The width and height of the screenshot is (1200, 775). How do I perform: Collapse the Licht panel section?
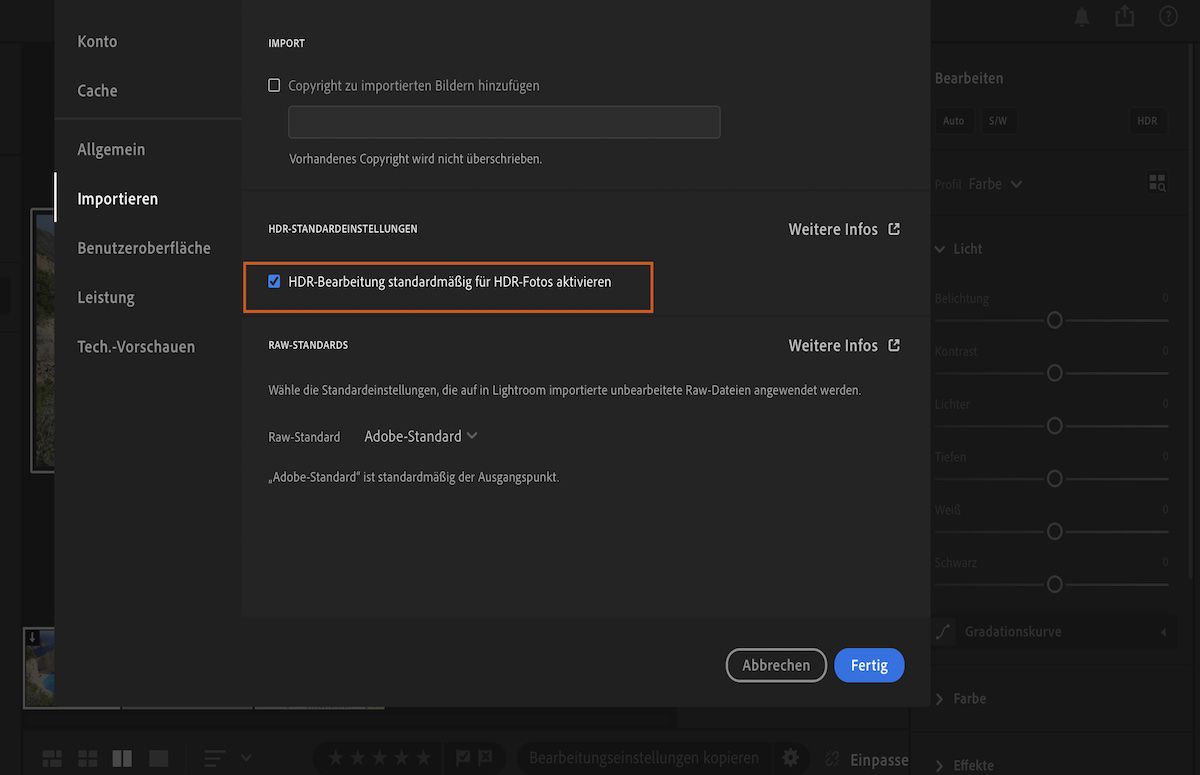[941, 248]
